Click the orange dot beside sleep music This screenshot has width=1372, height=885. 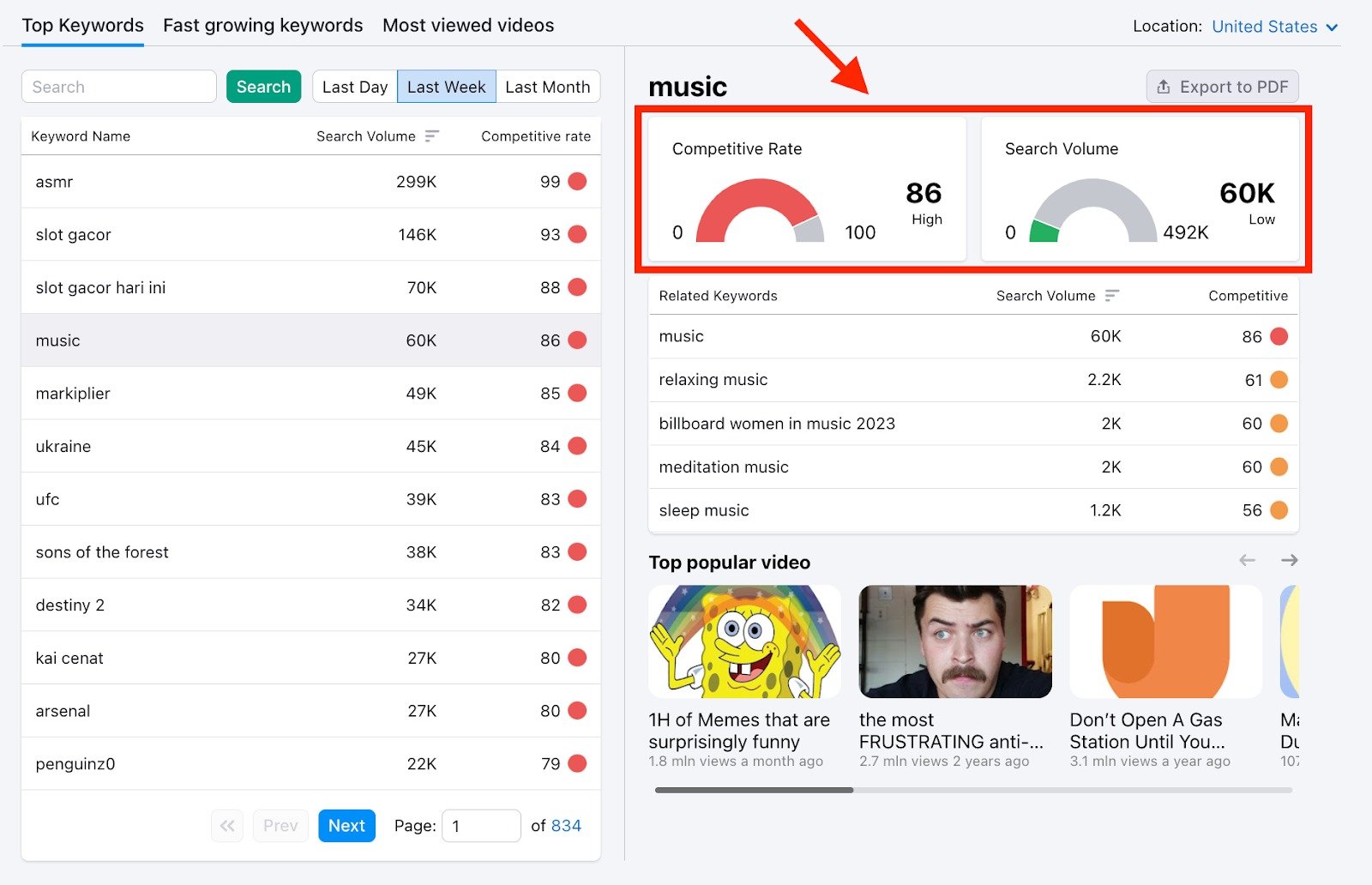pos(1278,509)
